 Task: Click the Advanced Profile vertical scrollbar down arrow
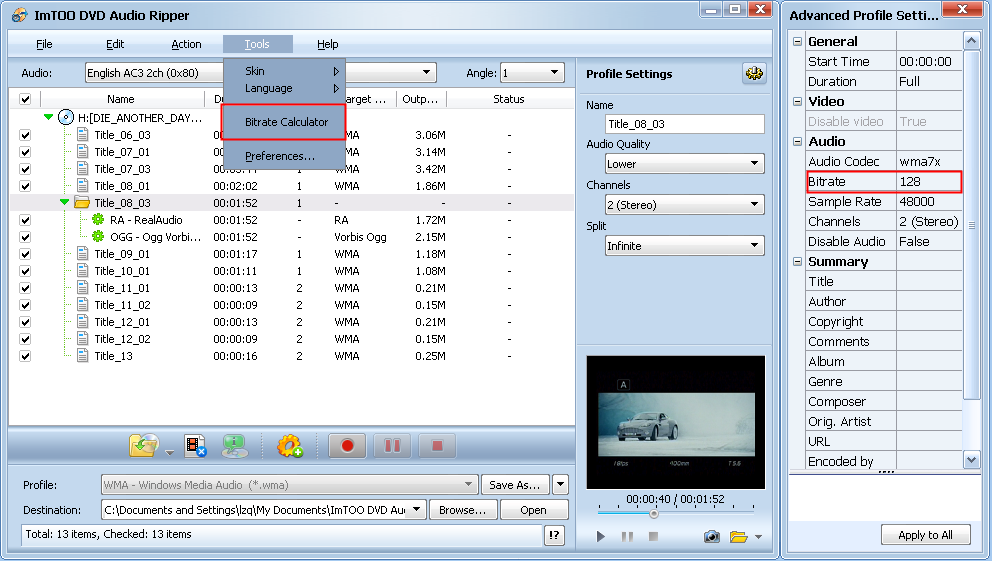[972, 459]
